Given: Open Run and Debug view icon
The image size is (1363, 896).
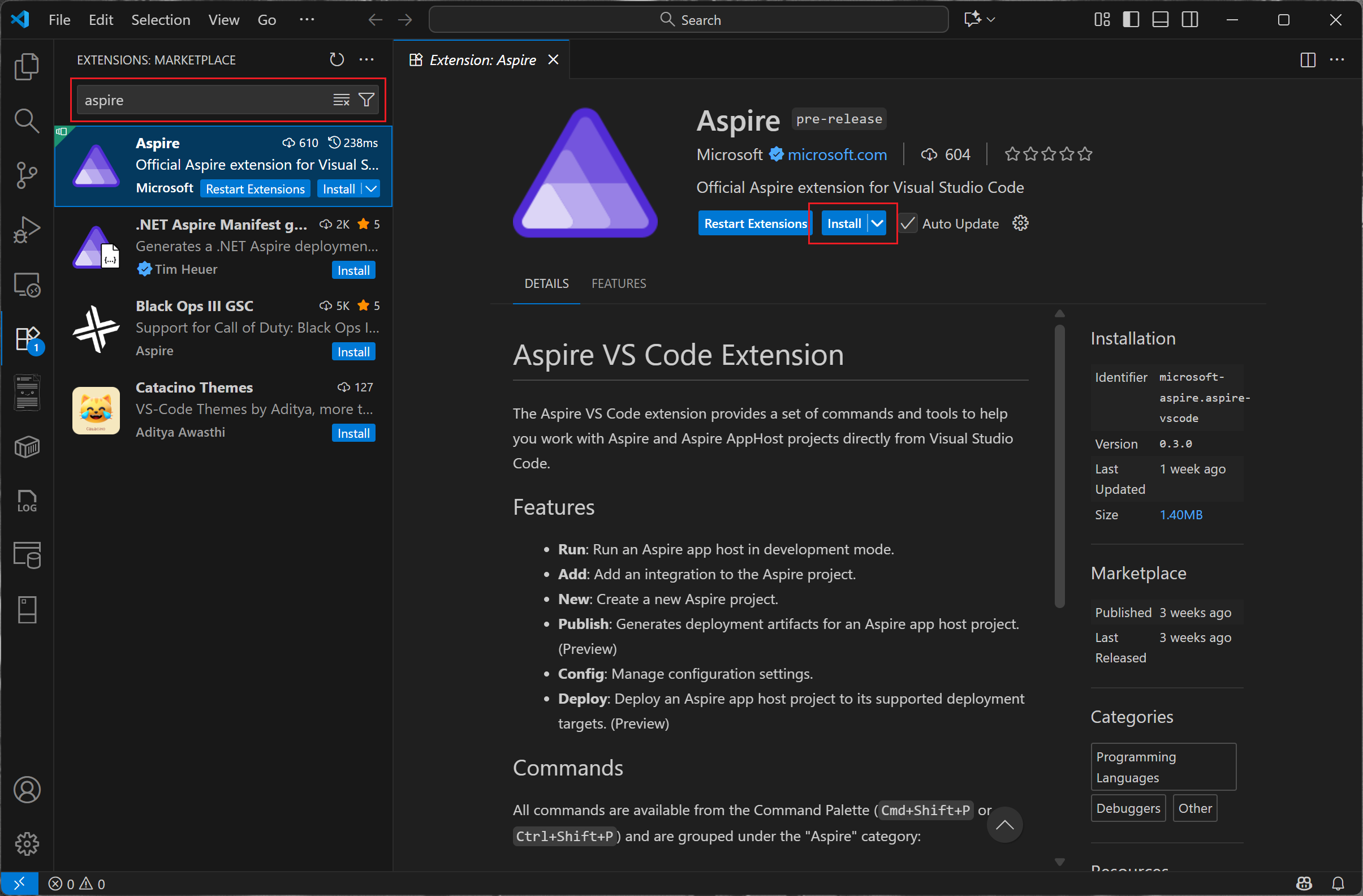Looking at the screenshot, I should coord(27,230).
